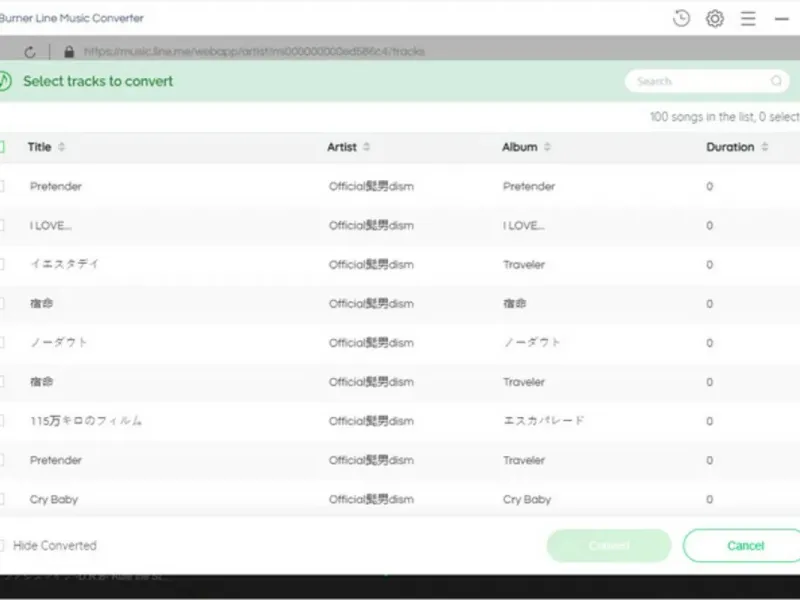Select the Cry Baby title text
Viewport: 800px width, 600px height.
click(x=54, y=499)
